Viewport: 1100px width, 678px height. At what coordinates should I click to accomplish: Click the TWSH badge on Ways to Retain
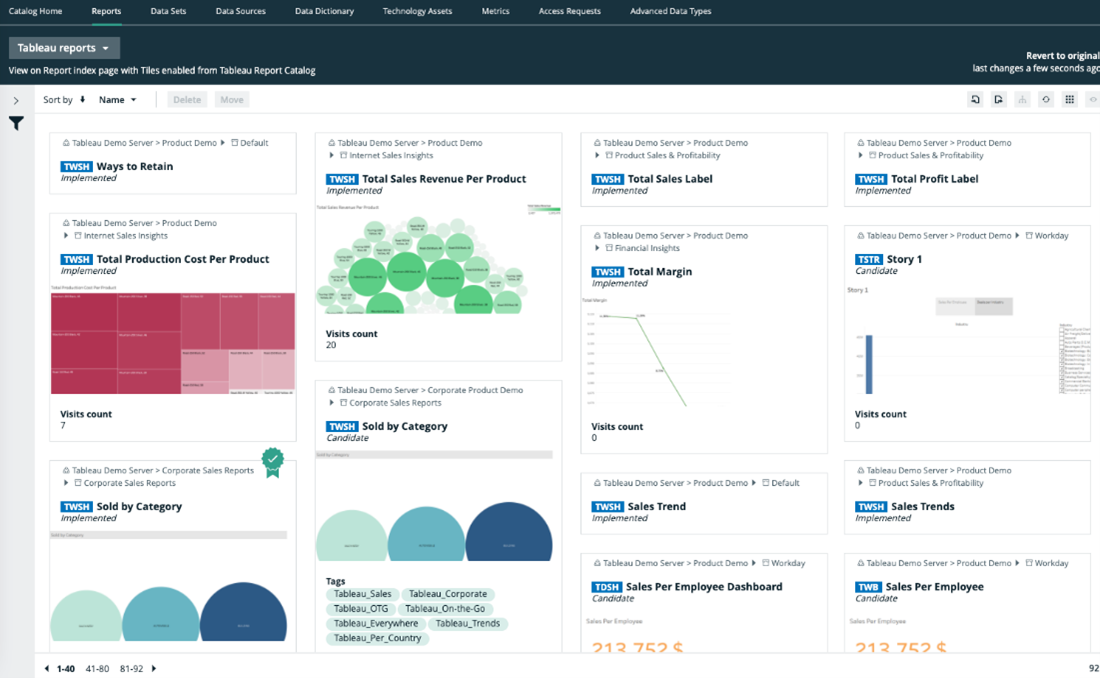pyautogui.click(x=76, y=167)
